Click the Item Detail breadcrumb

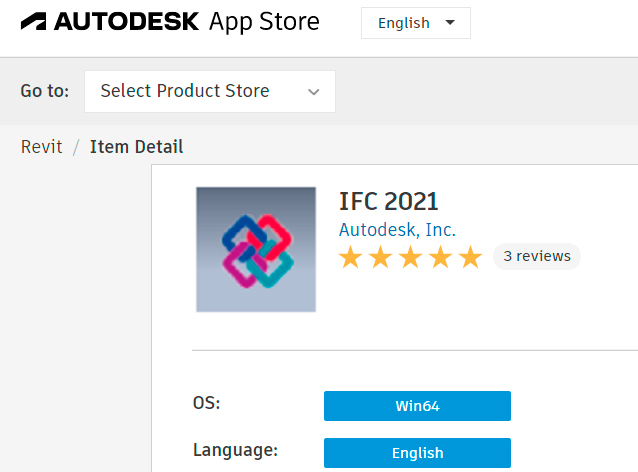coord(136,147)
